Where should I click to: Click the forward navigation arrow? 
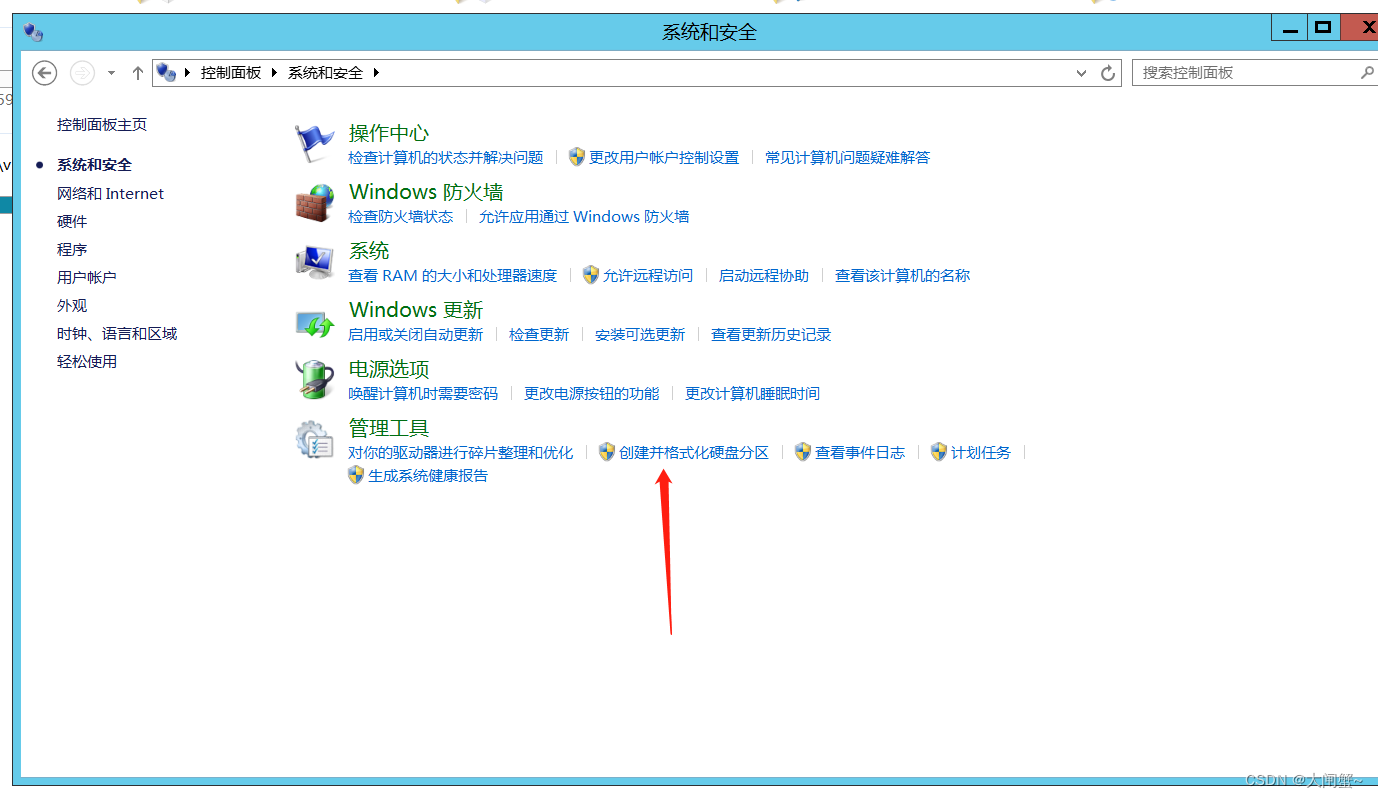point(82,73)
